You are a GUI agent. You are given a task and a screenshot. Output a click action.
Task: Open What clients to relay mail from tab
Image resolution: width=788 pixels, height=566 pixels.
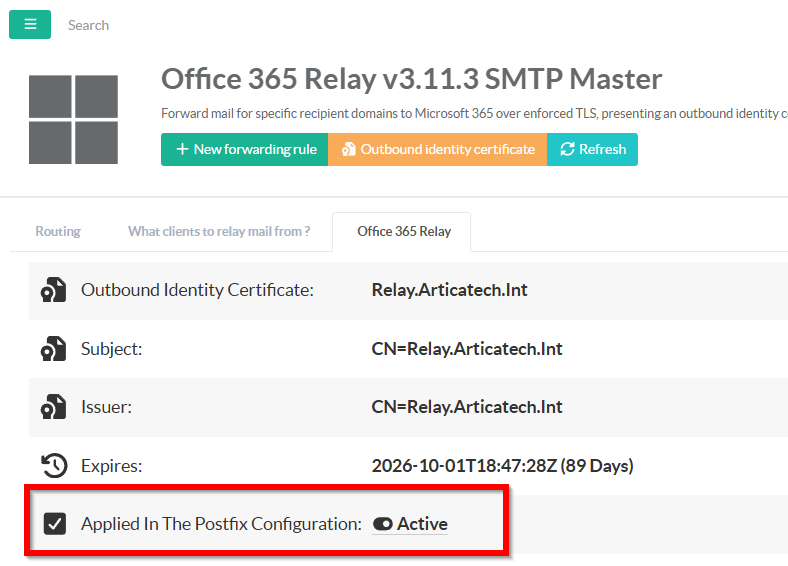point(219,231)
